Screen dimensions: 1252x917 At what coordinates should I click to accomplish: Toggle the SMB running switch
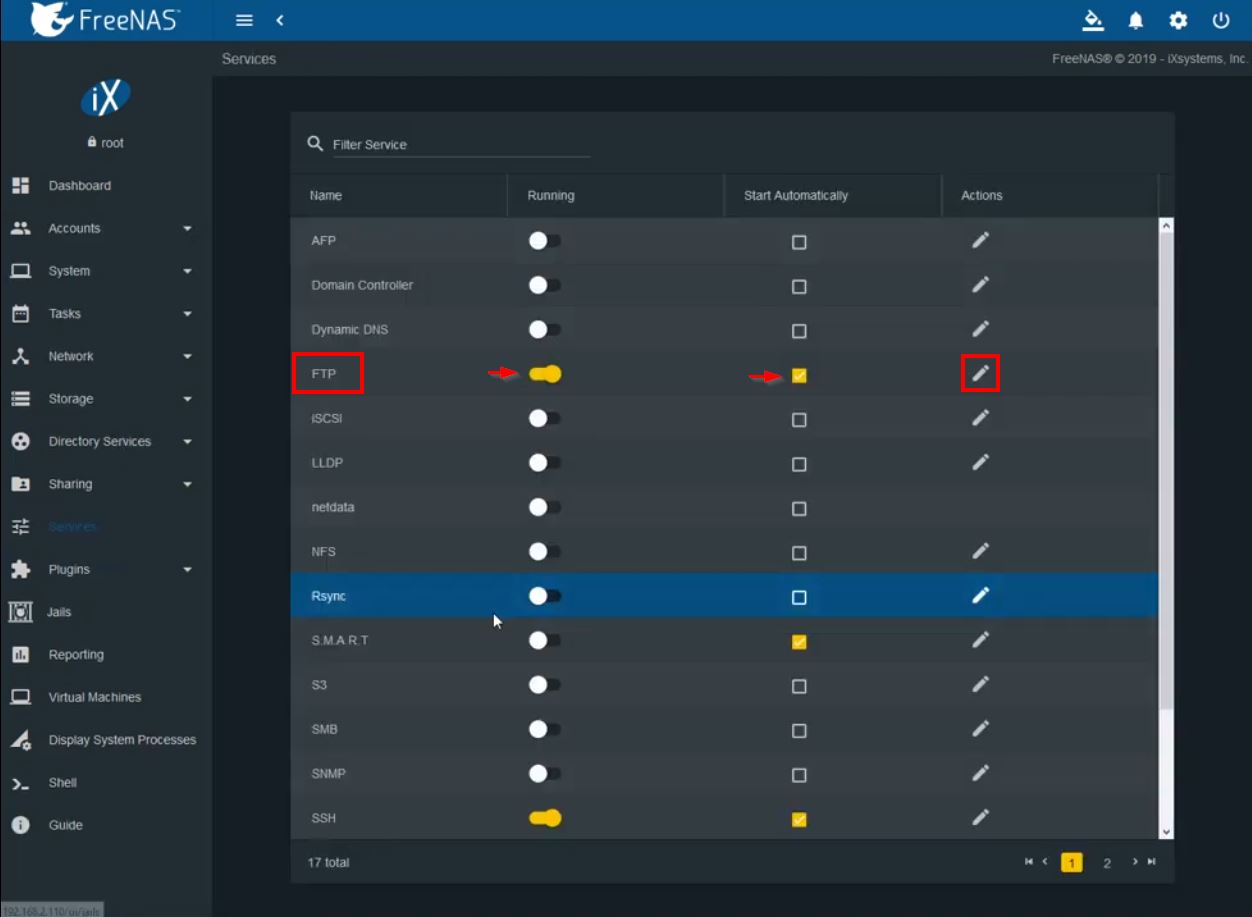[545, 729]
